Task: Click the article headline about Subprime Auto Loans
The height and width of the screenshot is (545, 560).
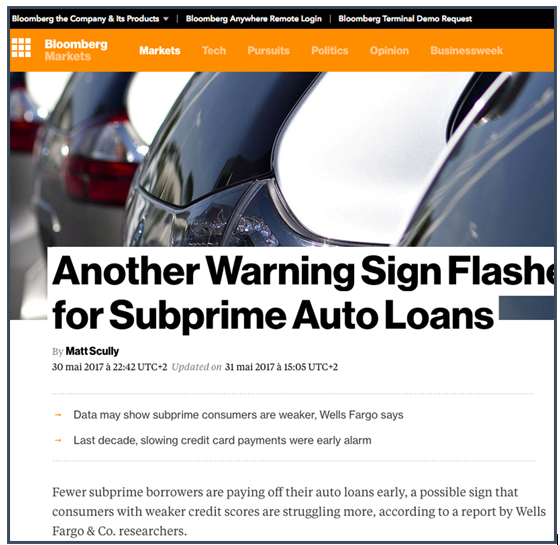Action: click(302, 292)
